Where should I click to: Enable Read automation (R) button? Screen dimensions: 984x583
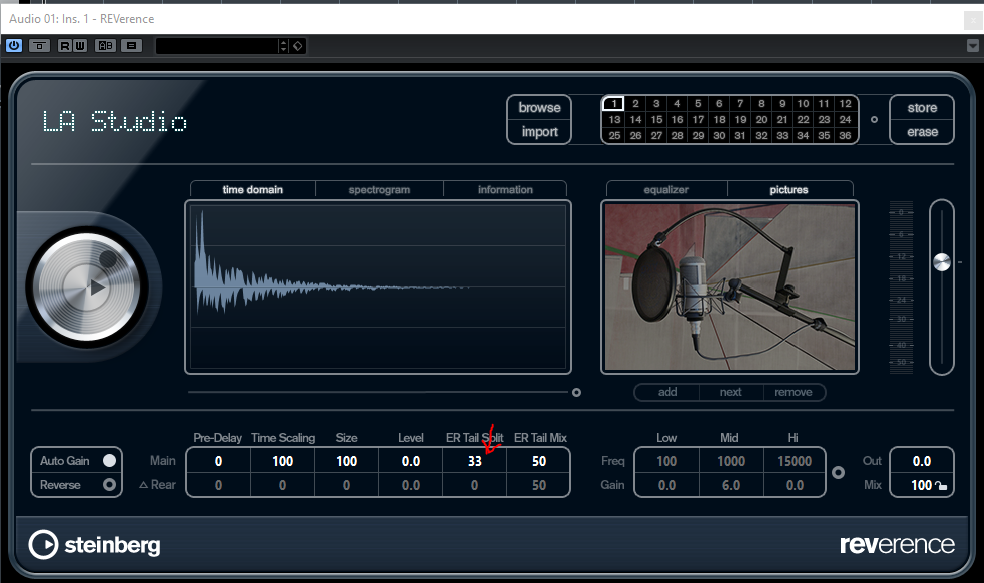(65, 46)
